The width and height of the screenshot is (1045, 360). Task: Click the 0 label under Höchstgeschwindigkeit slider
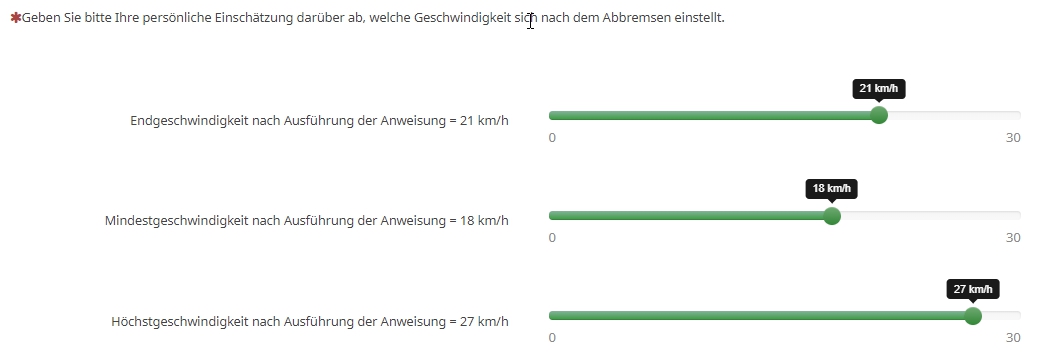click(552, 338)
